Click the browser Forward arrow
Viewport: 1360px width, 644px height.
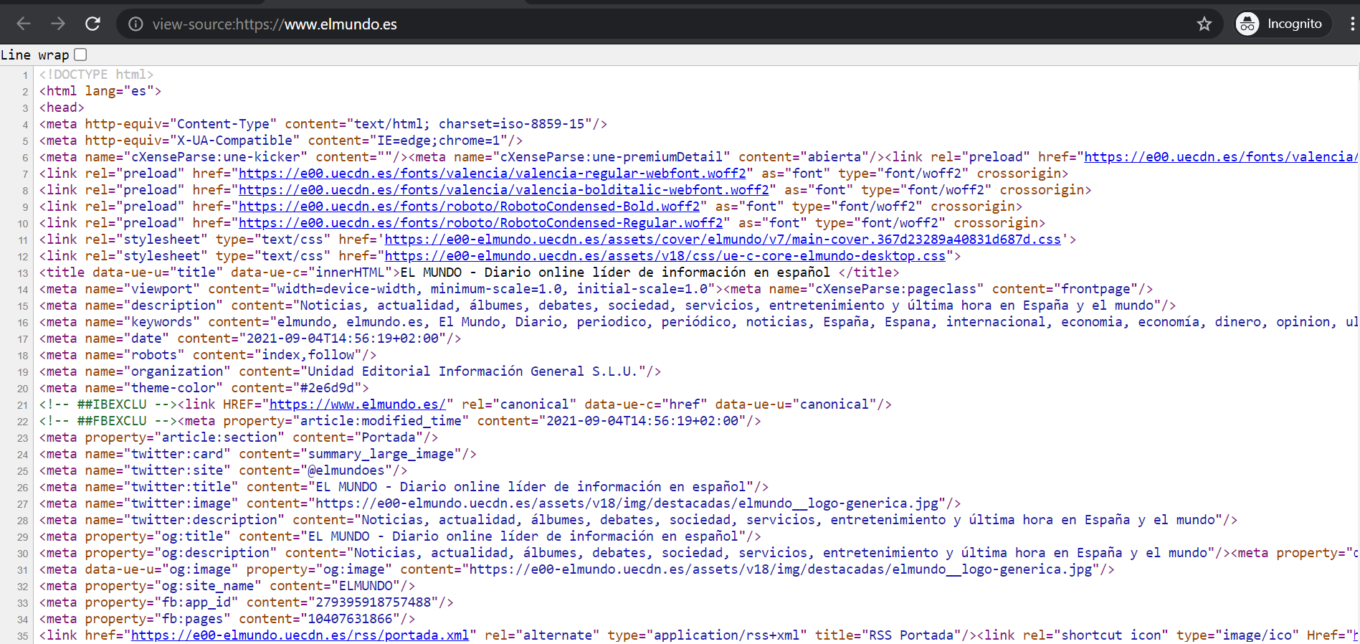click(57, 23)
